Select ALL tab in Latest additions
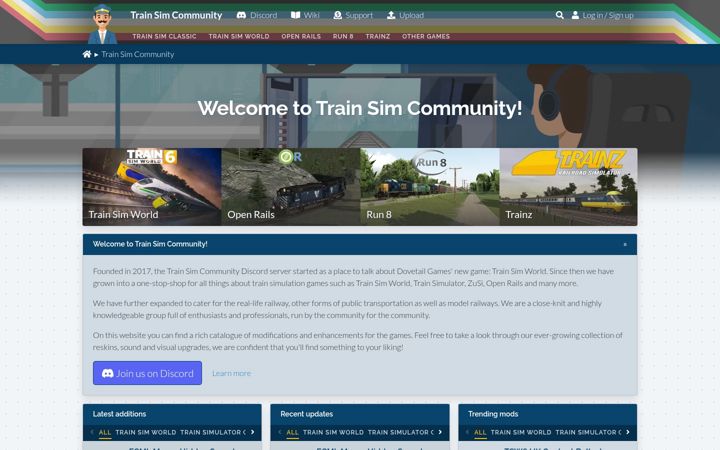Viewport: 720px width, 450px height. coord(105,432)
